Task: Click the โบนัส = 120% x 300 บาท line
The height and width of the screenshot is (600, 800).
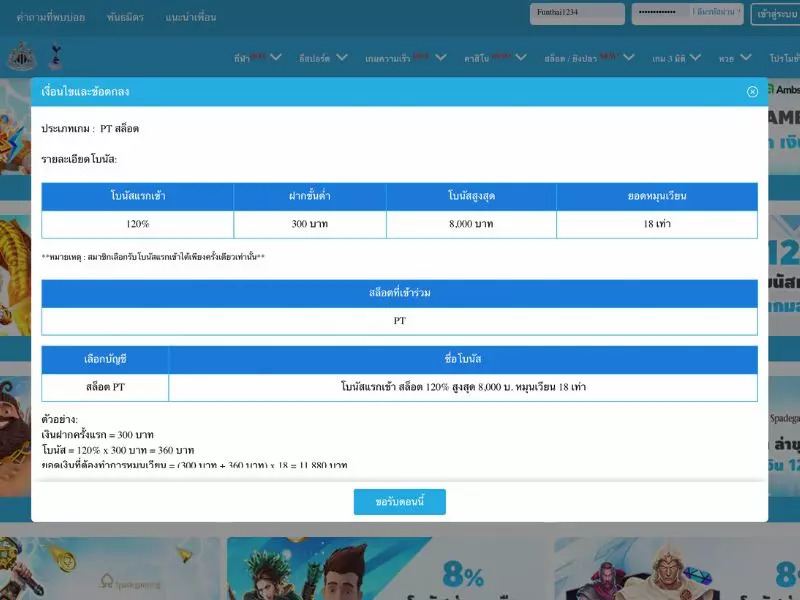Action: tap(118, 451)
